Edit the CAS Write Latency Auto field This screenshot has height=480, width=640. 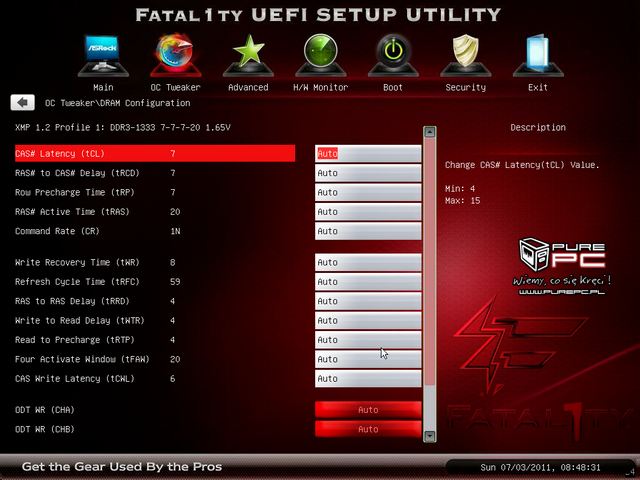click(x=368, y=379)
